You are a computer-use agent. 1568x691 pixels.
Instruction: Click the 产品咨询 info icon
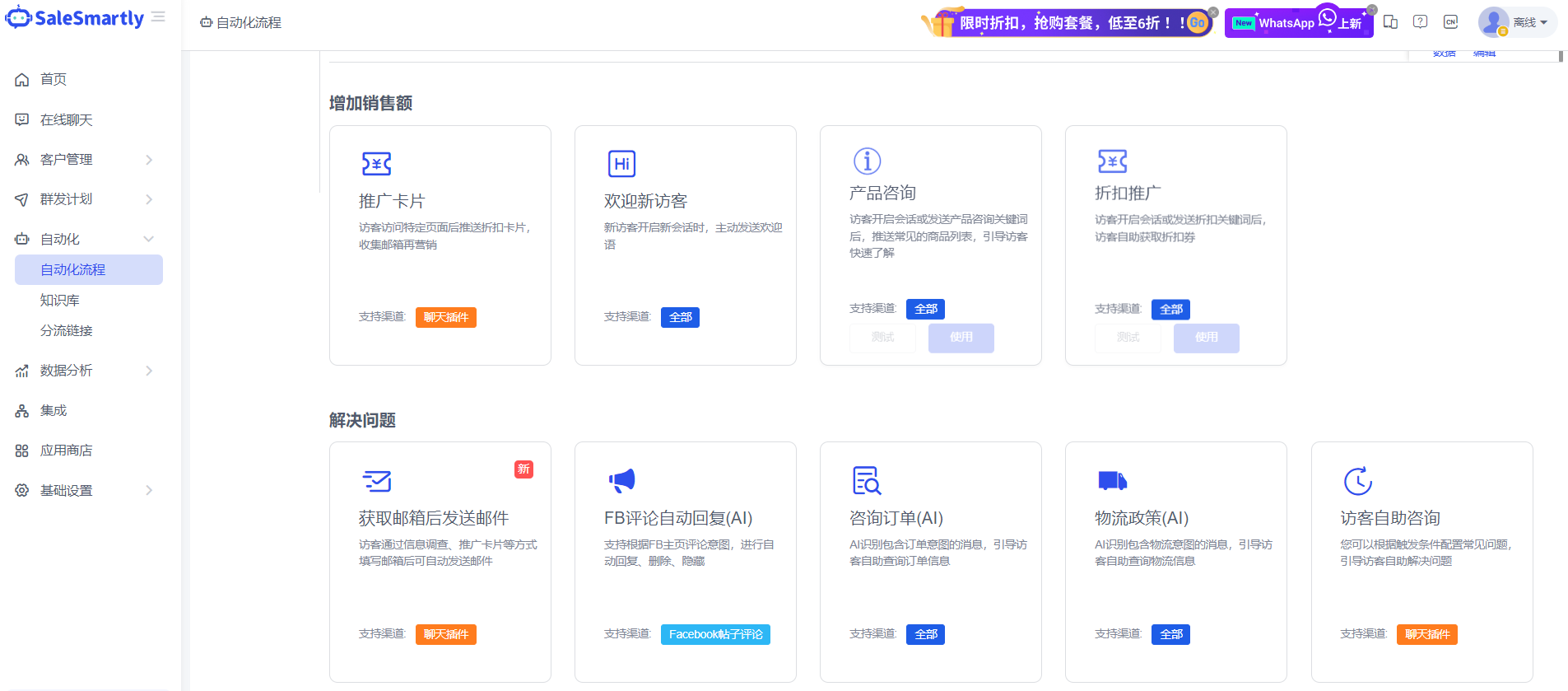[867, 161]
